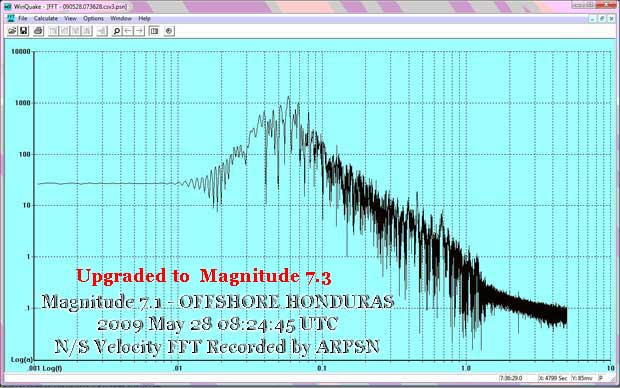Click the 1.0 x-axis label
This screenshot has width=620, height=388.
point(466,368)
